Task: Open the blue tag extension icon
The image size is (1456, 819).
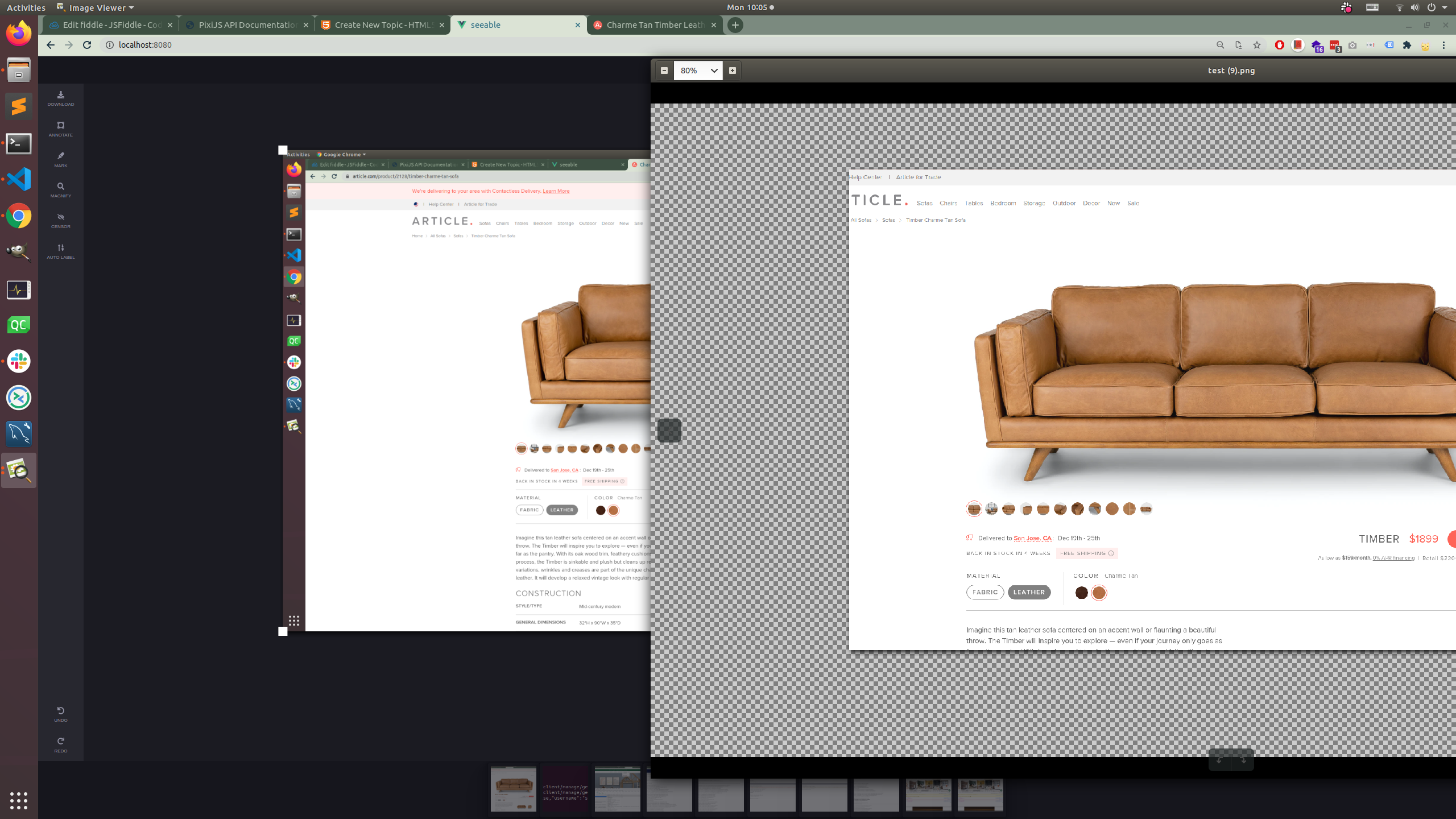Action: (x=1389, y=45)
